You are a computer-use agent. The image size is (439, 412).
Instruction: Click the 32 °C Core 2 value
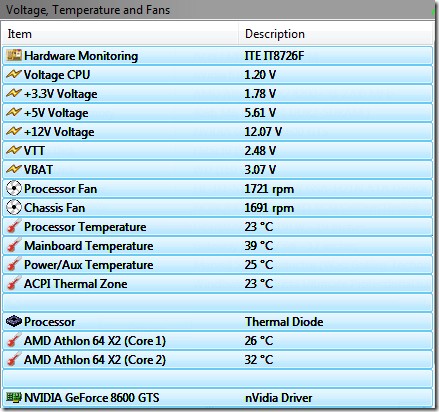(x=259, y=360)
